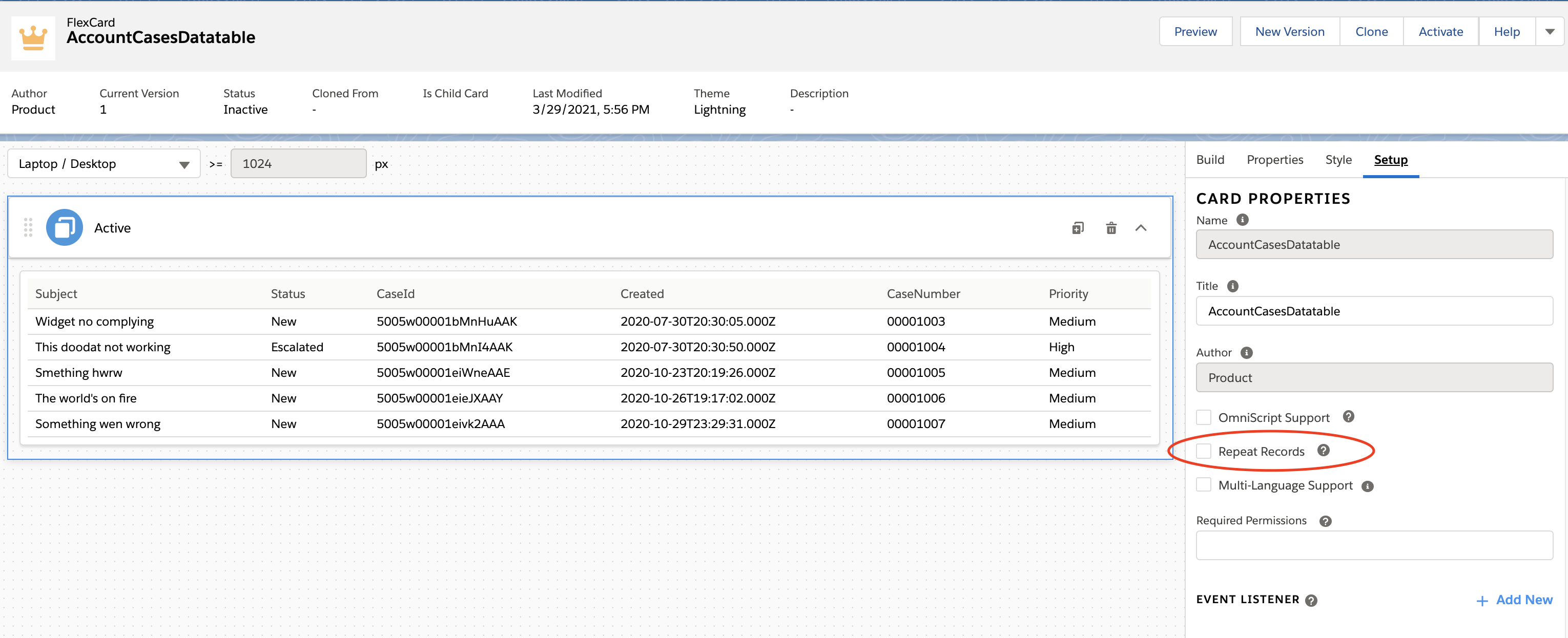Viewport: 1568px width, 638px height.
Task: Open the Title field info icon
Action: [x=1232, y=286]
